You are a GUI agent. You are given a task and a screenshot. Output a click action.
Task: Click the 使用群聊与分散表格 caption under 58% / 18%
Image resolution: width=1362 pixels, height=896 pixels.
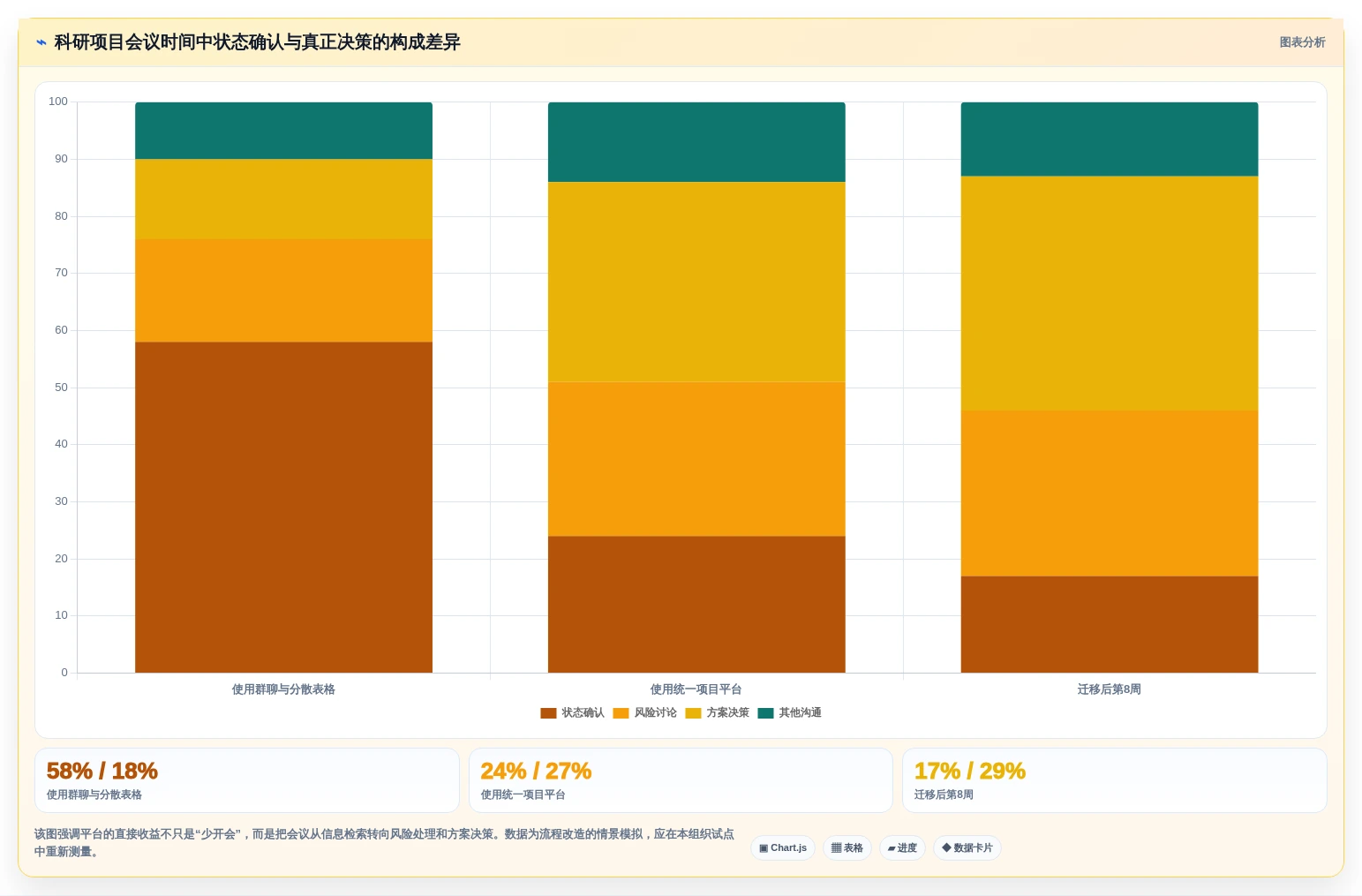tap(94, 794)
